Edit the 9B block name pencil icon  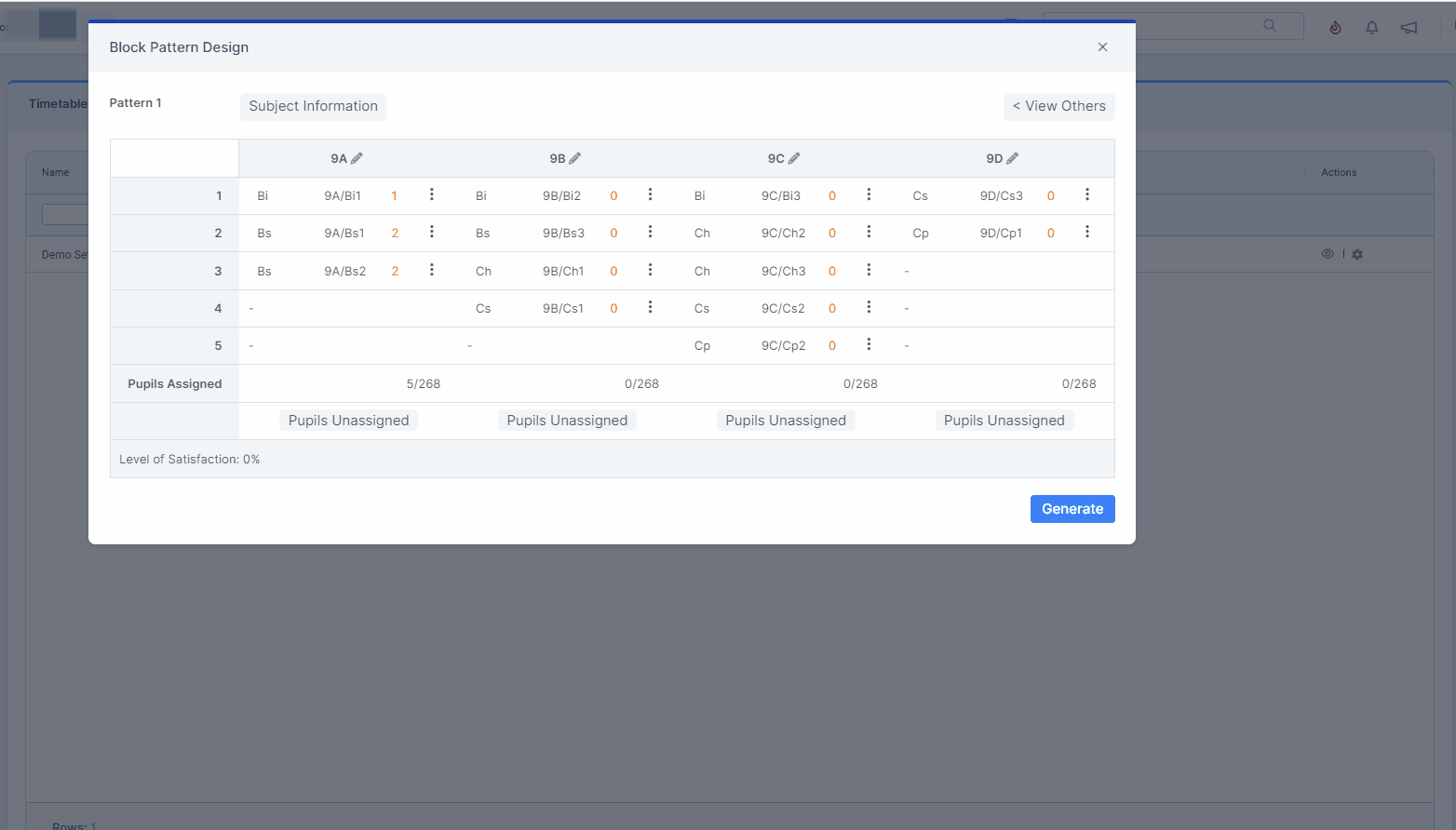575,158
